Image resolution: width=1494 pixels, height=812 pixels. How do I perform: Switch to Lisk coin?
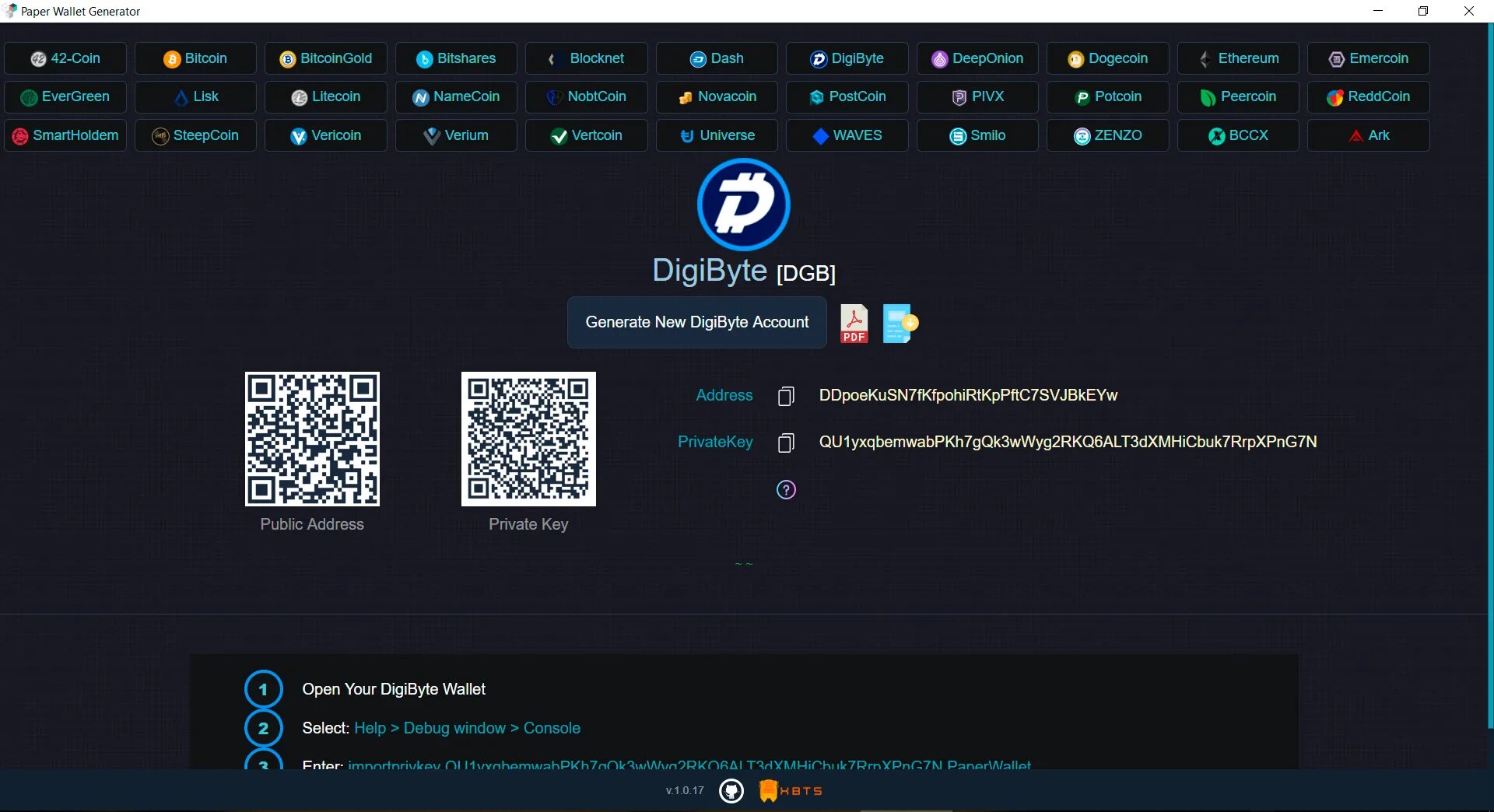(195, 96)
